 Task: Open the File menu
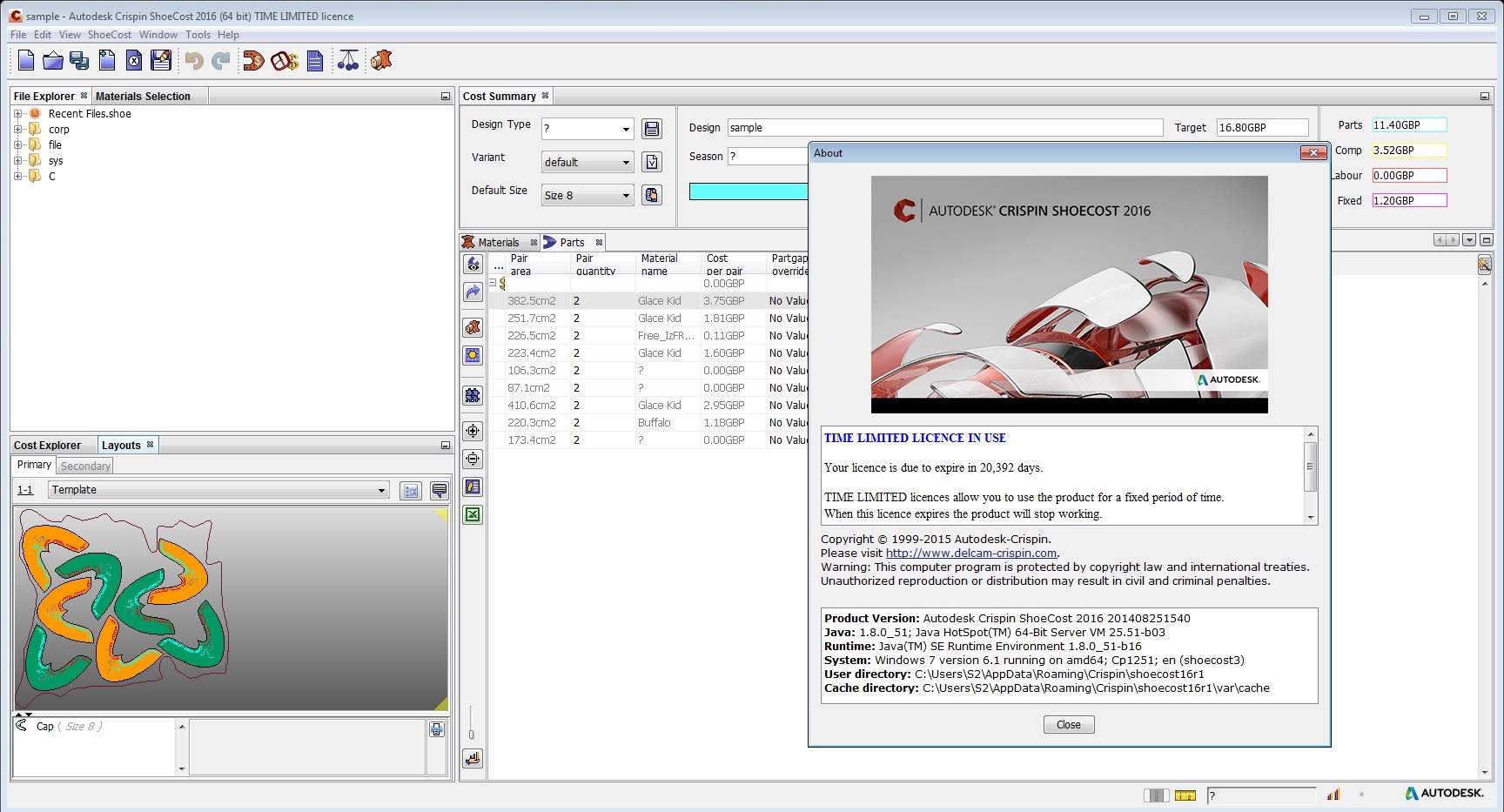click(18, 35)
